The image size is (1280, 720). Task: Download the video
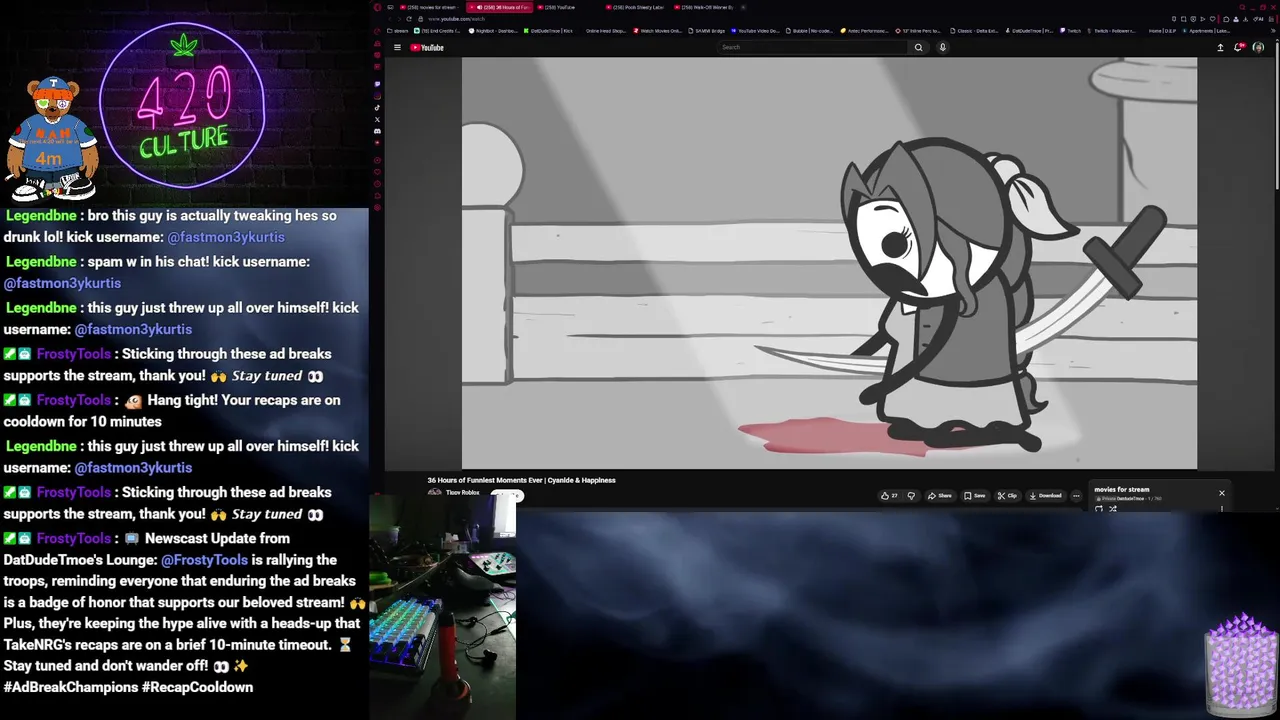[x=1045, y=496]
